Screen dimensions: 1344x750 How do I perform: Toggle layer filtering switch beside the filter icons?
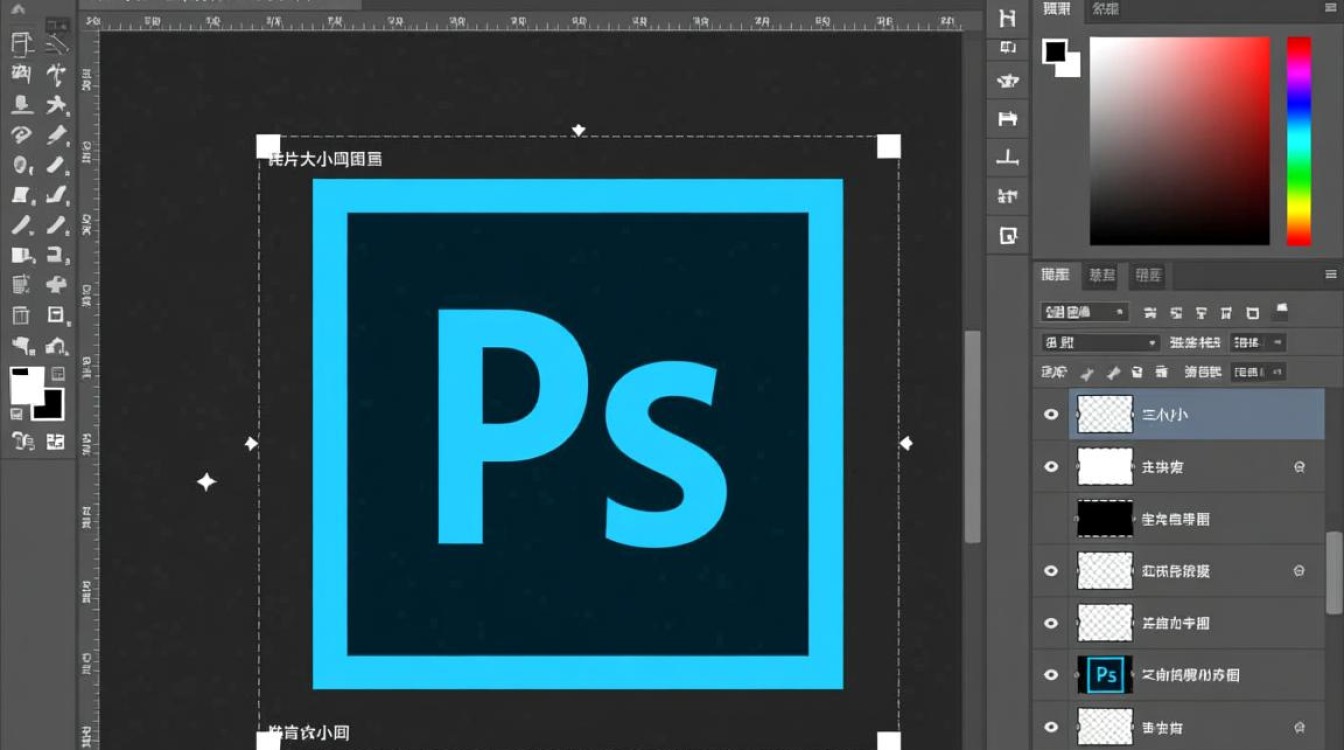point(1282,311)
